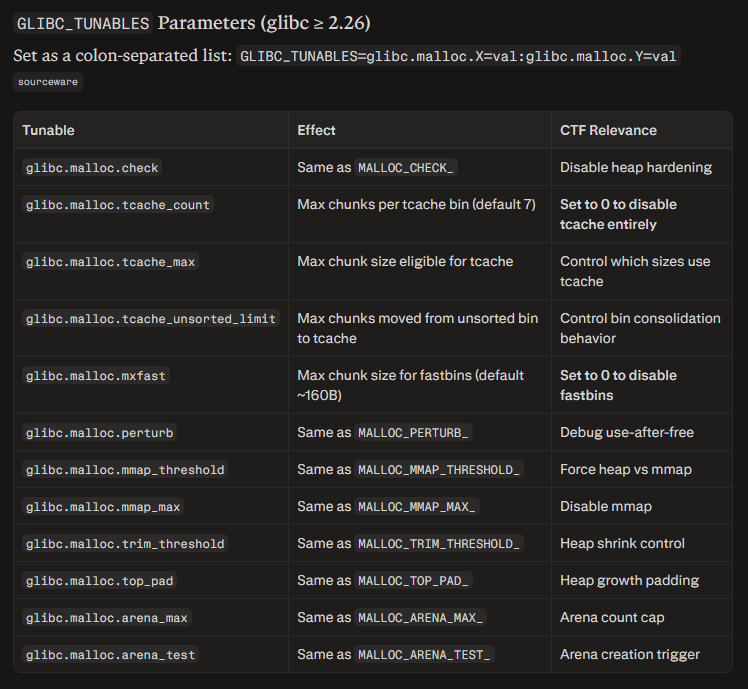Viewport: 748px width, 689px height.
Task: Click glibc.malloc.trim_threshold in the Tunable column
Action: click(125, 544)
